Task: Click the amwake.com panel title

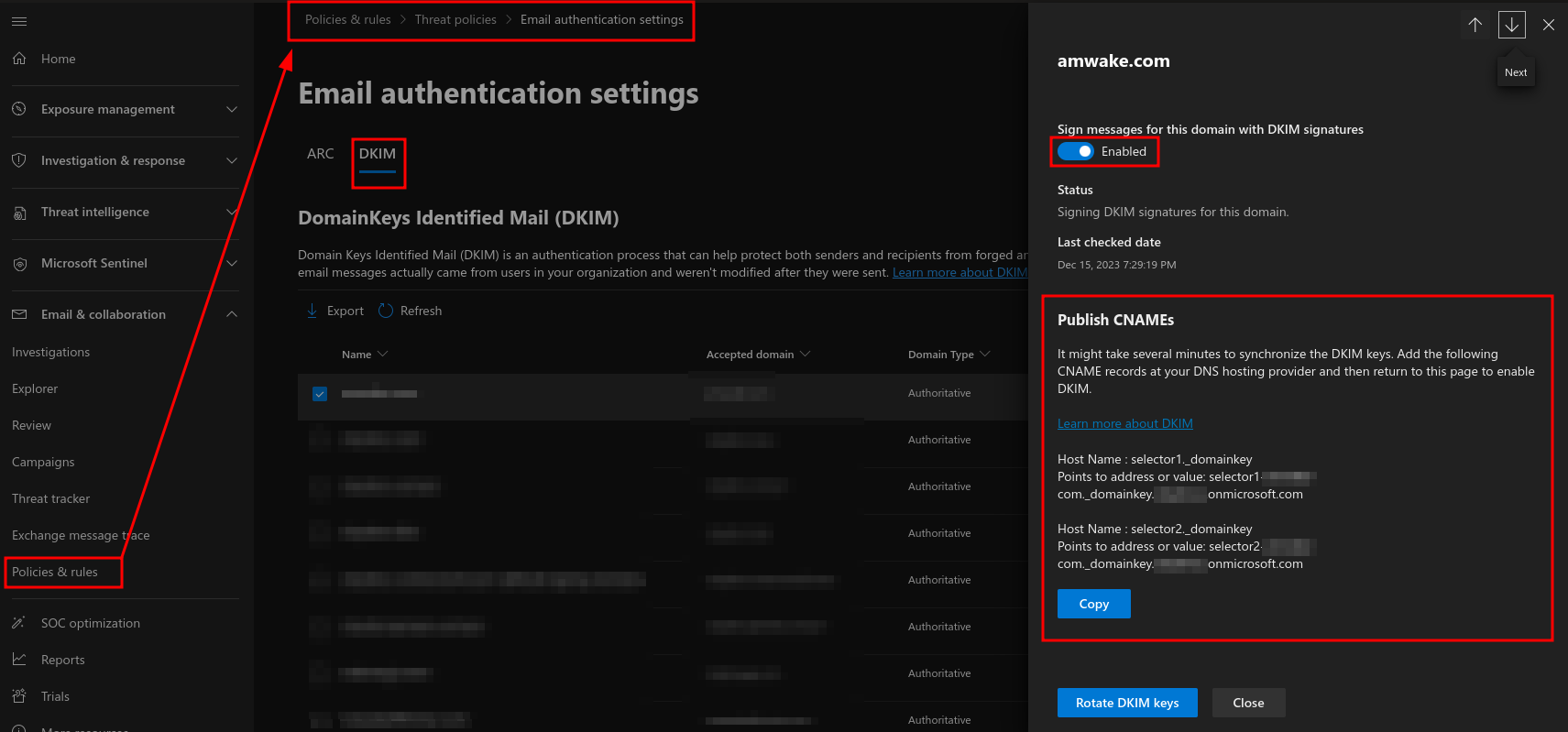Action: tap(1113, 60)
